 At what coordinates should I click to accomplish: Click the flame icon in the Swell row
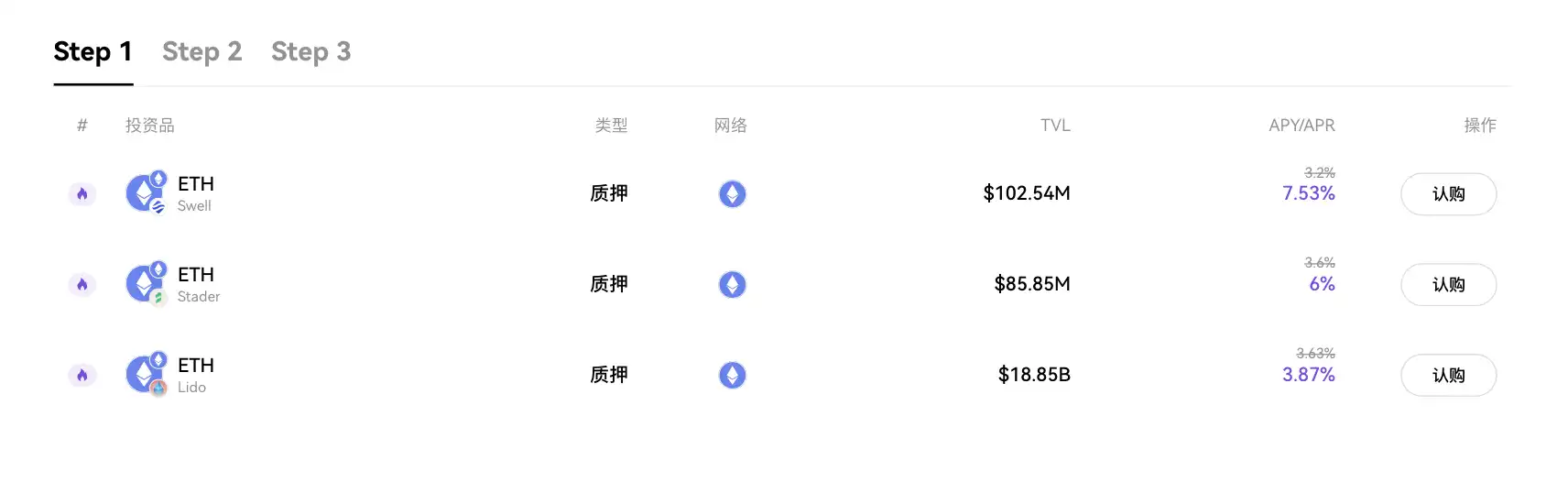point(82,193)
